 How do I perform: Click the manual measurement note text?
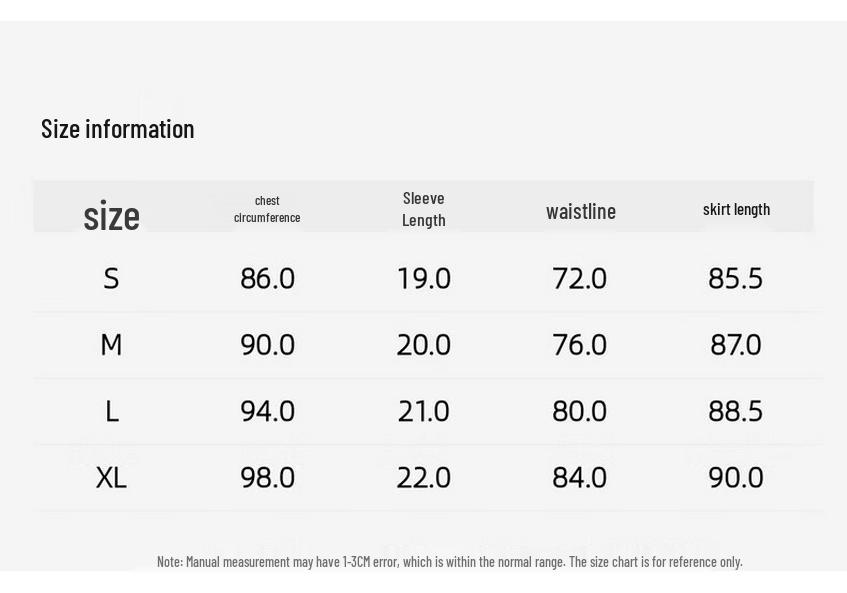point(450,562)
